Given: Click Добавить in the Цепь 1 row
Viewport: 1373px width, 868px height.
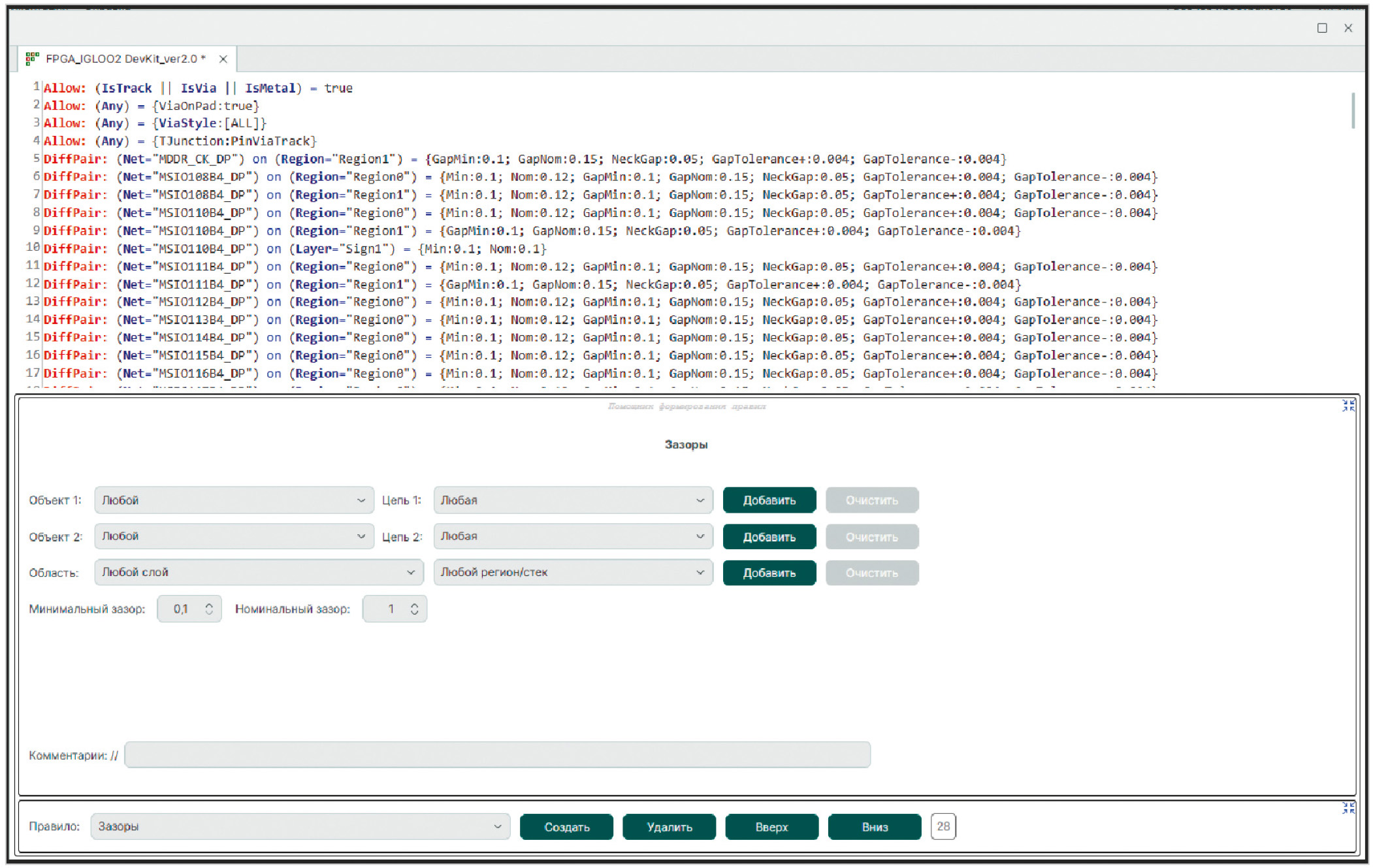Looking at the screenshot, I should point(769,500).
